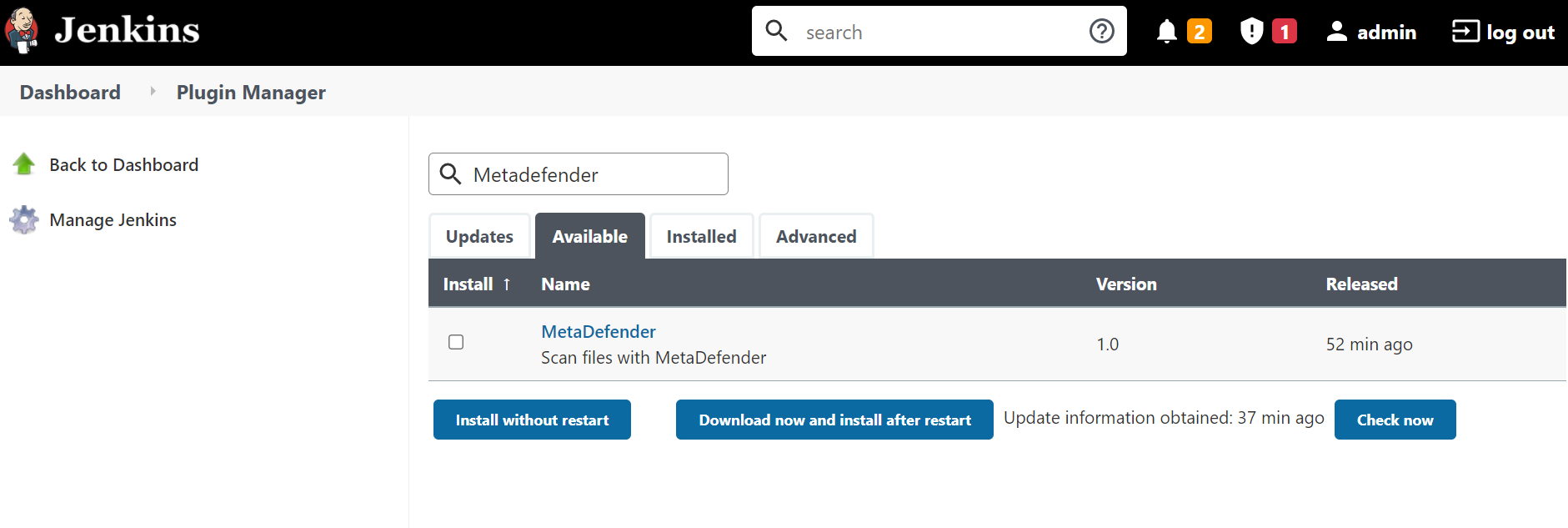
Task: Click Download now and install after restart
Action: 834,420
